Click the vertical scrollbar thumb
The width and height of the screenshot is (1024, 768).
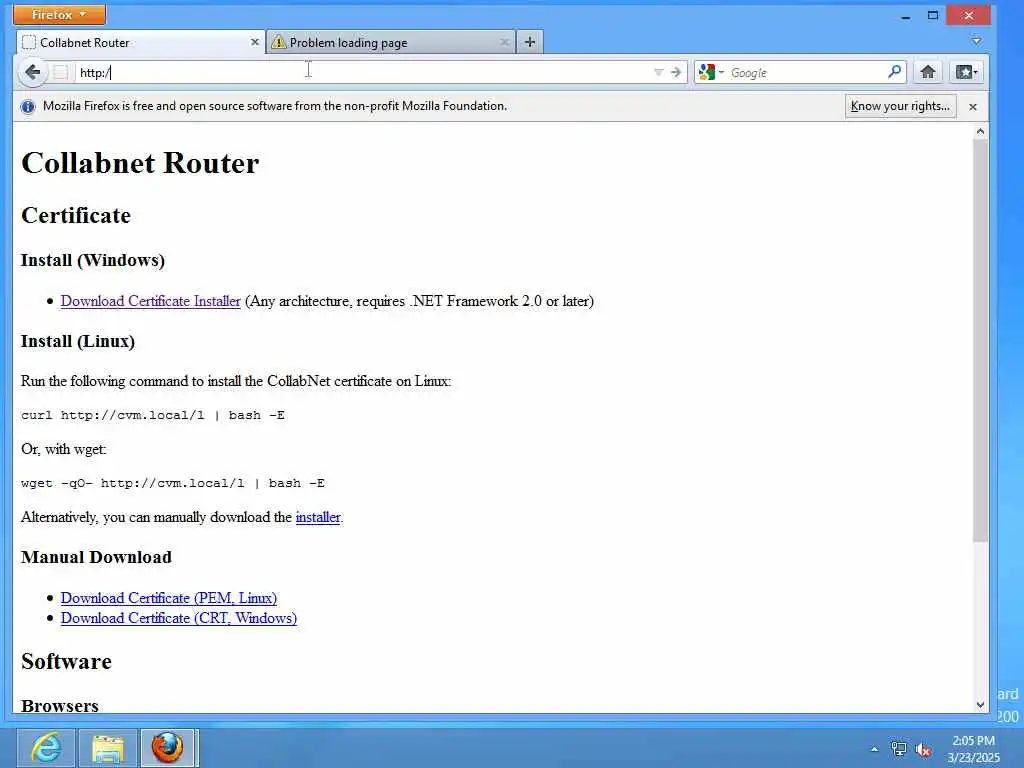(x=980, y=340)
